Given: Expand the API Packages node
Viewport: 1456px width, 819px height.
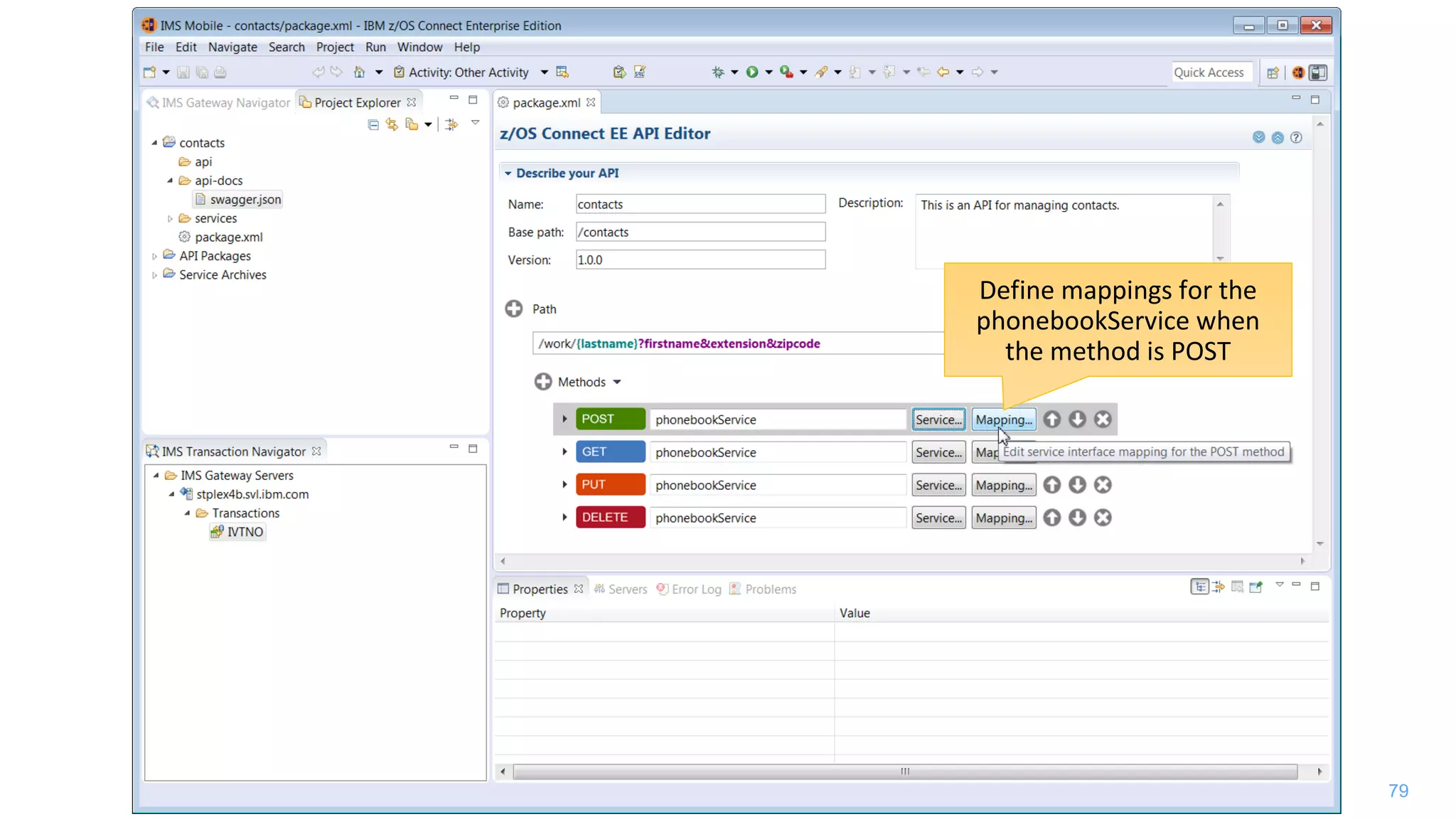Looking at the screenshot, I should [154, 256].
